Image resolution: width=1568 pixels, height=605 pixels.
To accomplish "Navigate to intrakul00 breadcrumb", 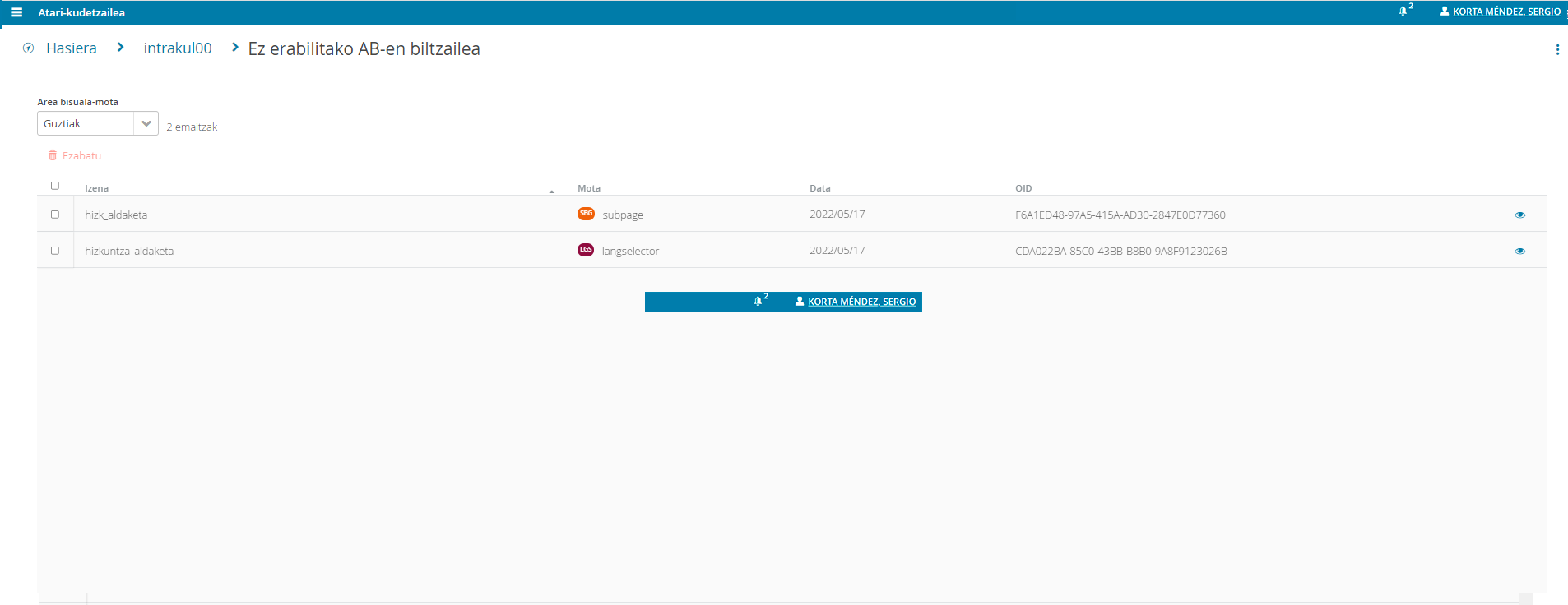I will click(x=178, y=48).
